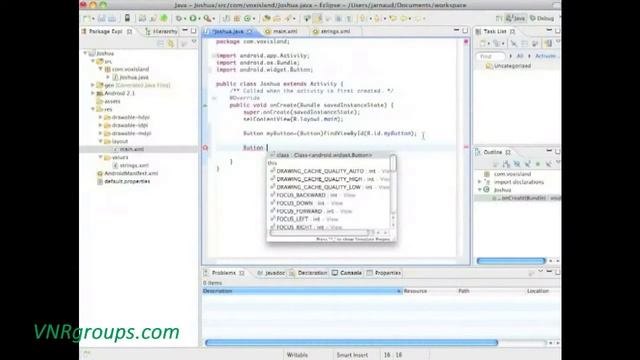Select the assets folder
This screenshot has height=360, width=640.
[x=108, y=101]
